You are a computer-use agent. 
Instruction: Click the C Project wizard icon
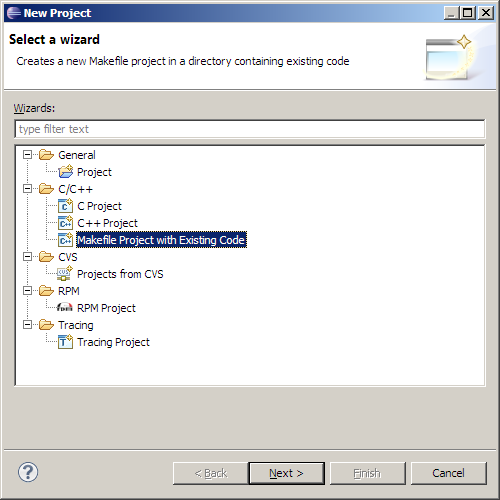click(x=65, y=206)
